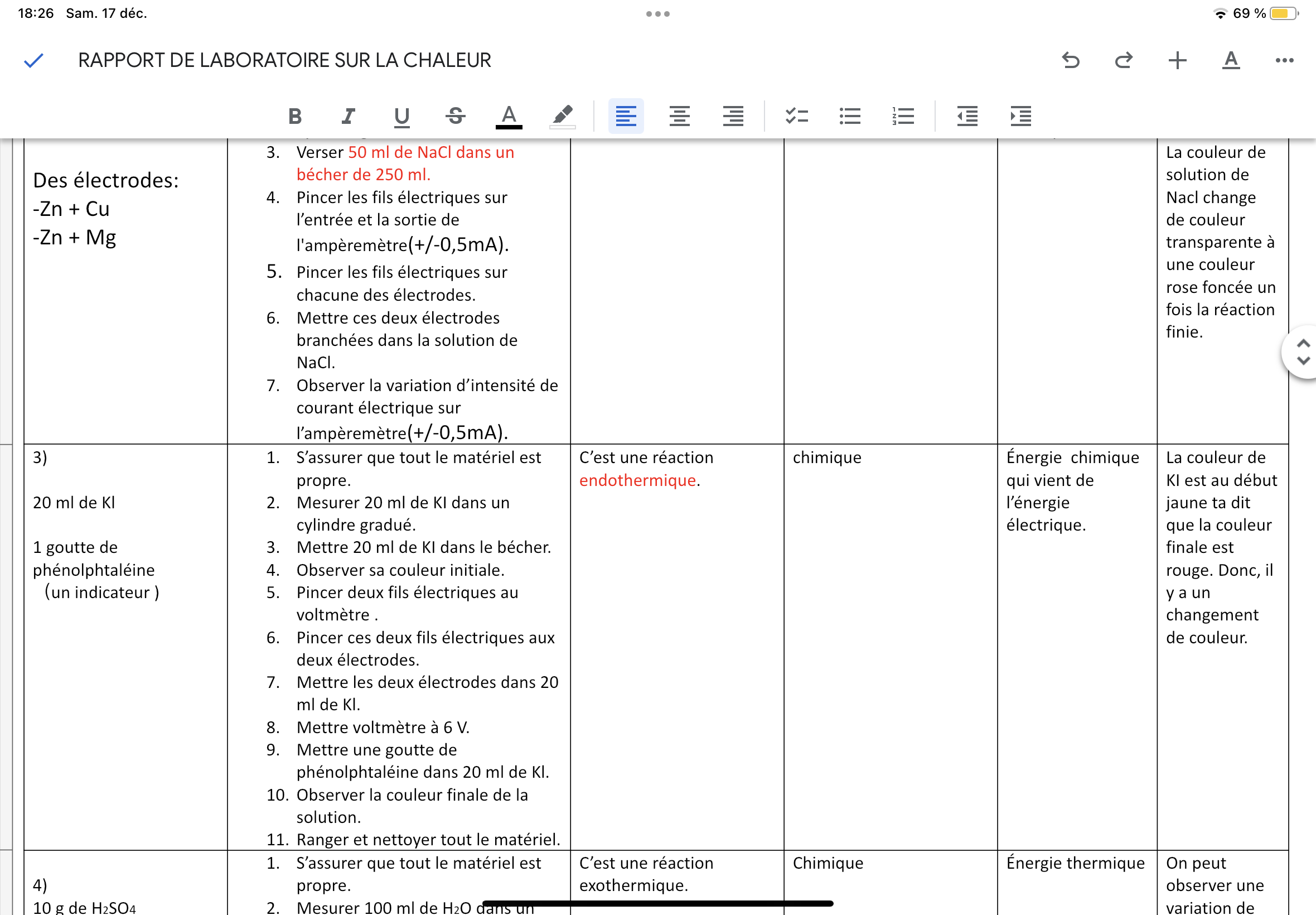Increase the paragraph indent

[x=1020, y=117]
